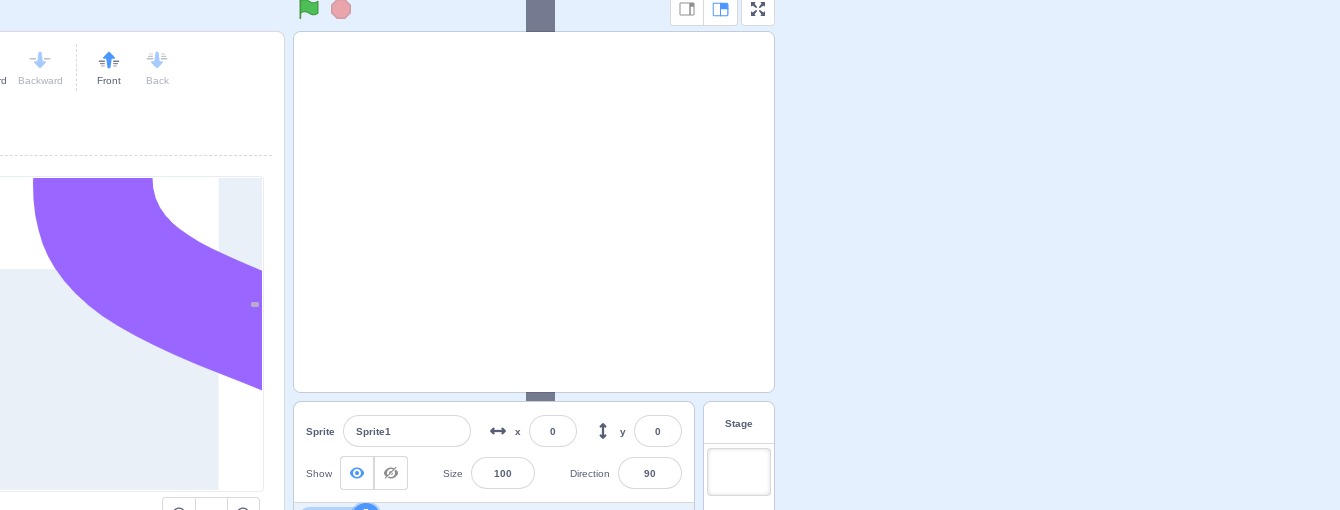Open the Direction value field
The image size is (1340, 510).
649,473
